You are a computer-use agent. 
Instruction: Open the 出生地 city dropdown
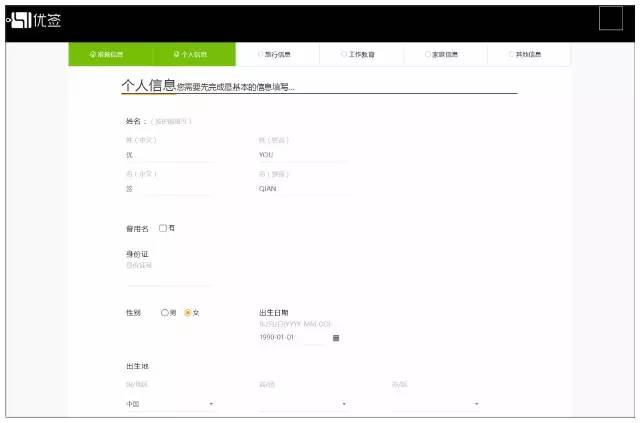click(x=436, y=404)
